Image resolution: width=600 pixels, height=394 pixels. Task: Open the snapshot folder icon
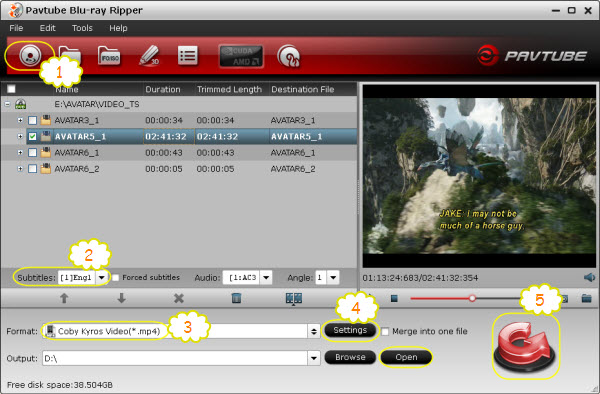point(587,298)
